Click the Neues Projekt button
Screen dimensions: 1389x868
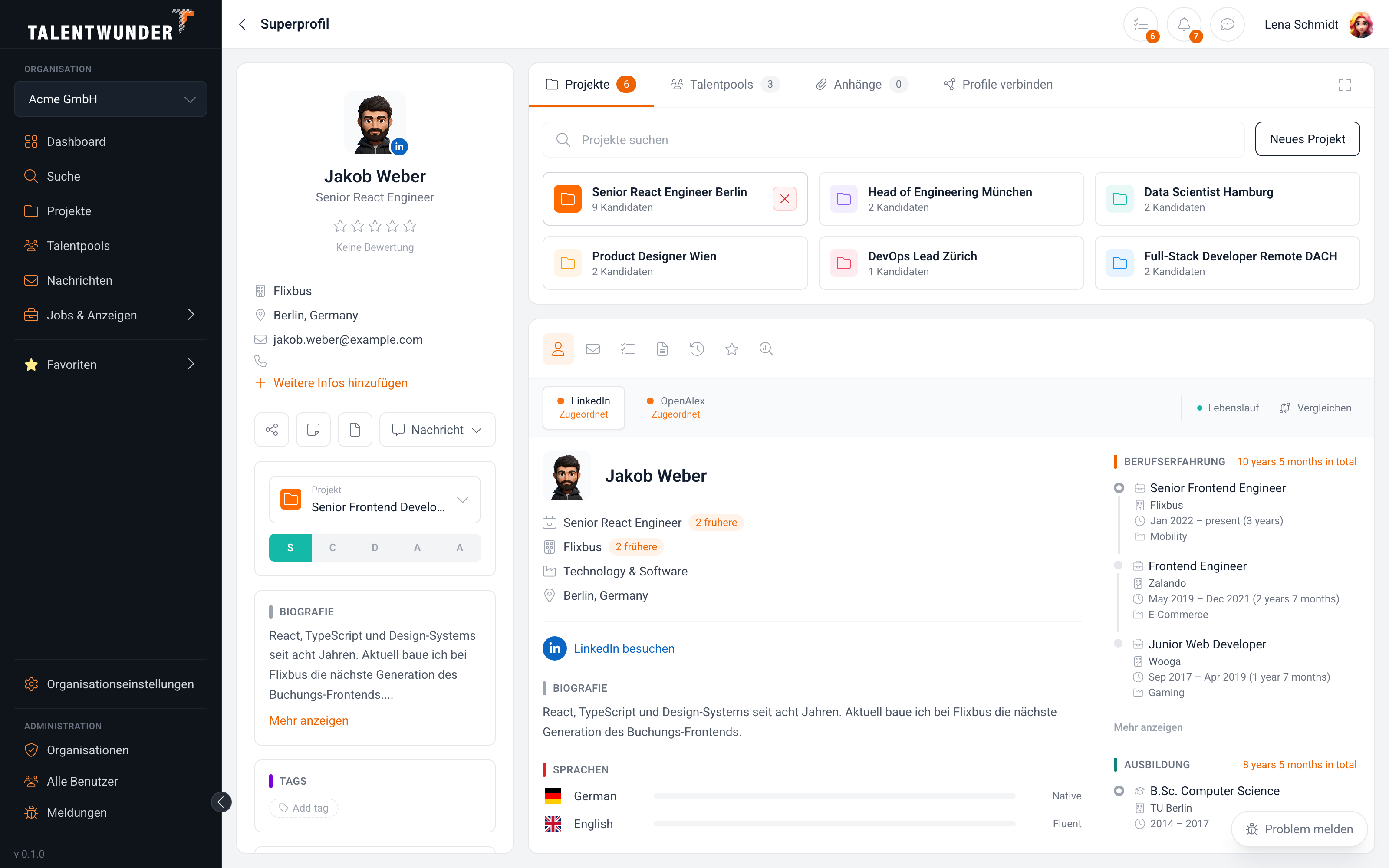(1307, 139)
